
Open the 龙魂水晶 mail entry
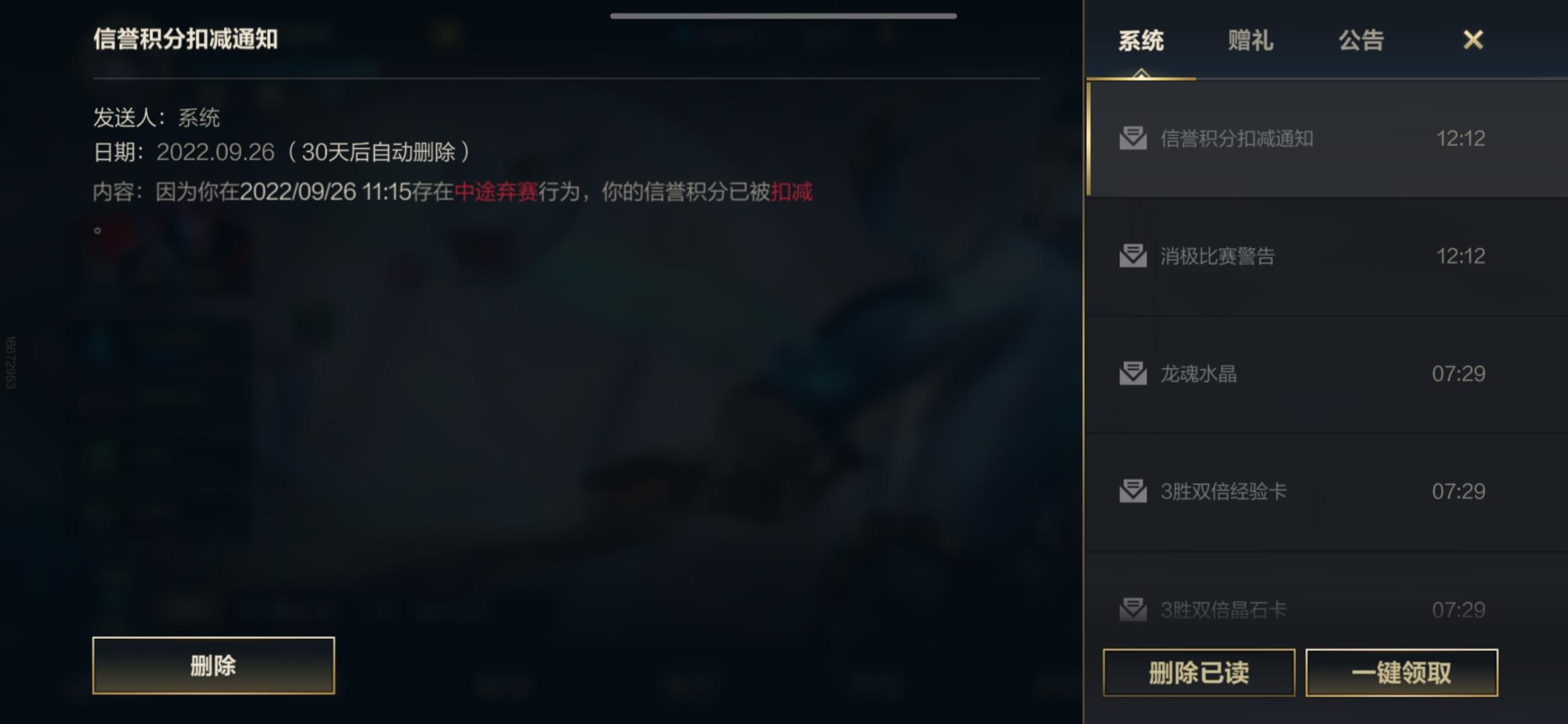click(x=1327, y=374)
